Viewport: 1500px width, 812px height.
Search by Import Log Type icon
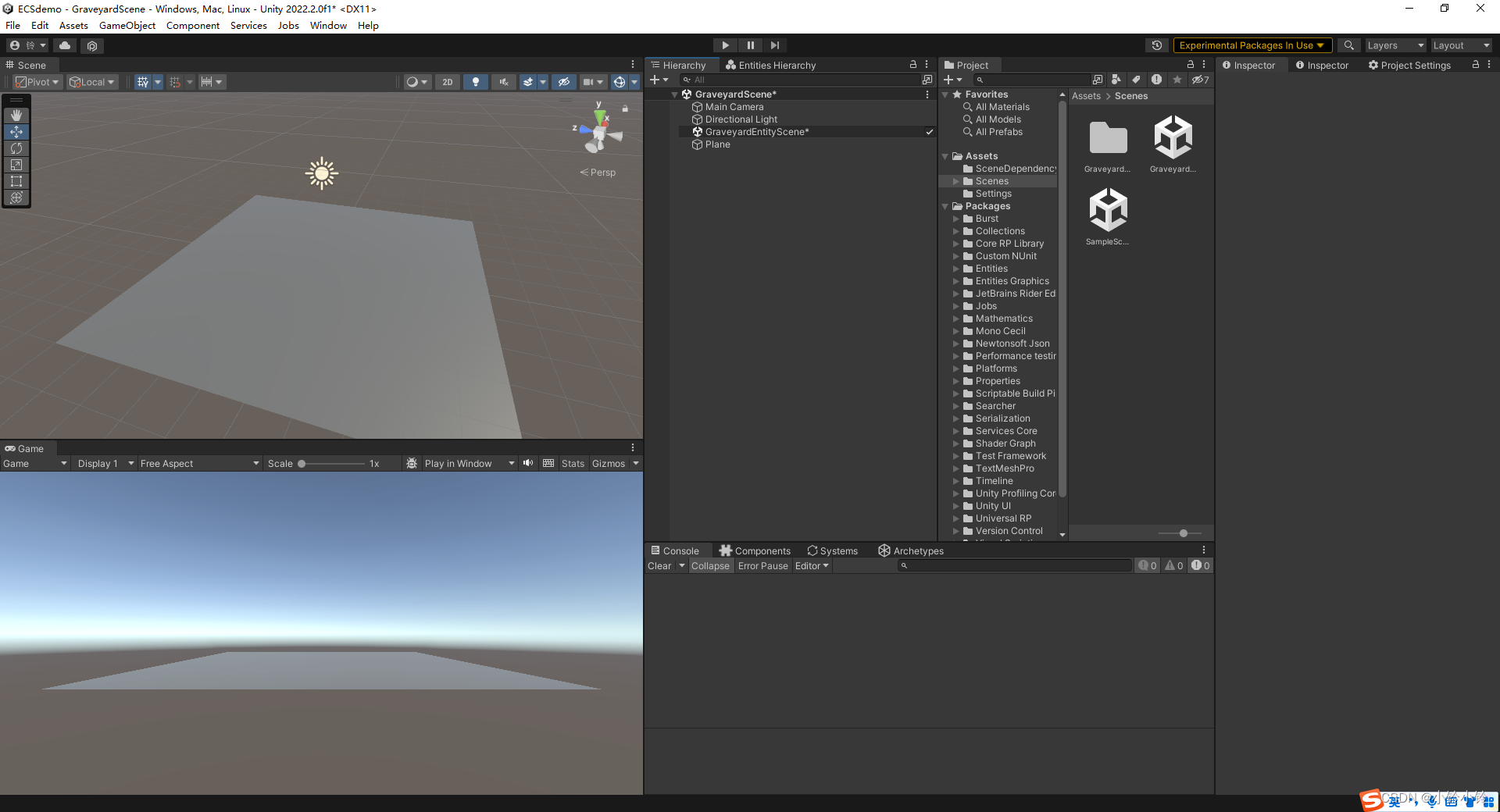pos(1157,80)
